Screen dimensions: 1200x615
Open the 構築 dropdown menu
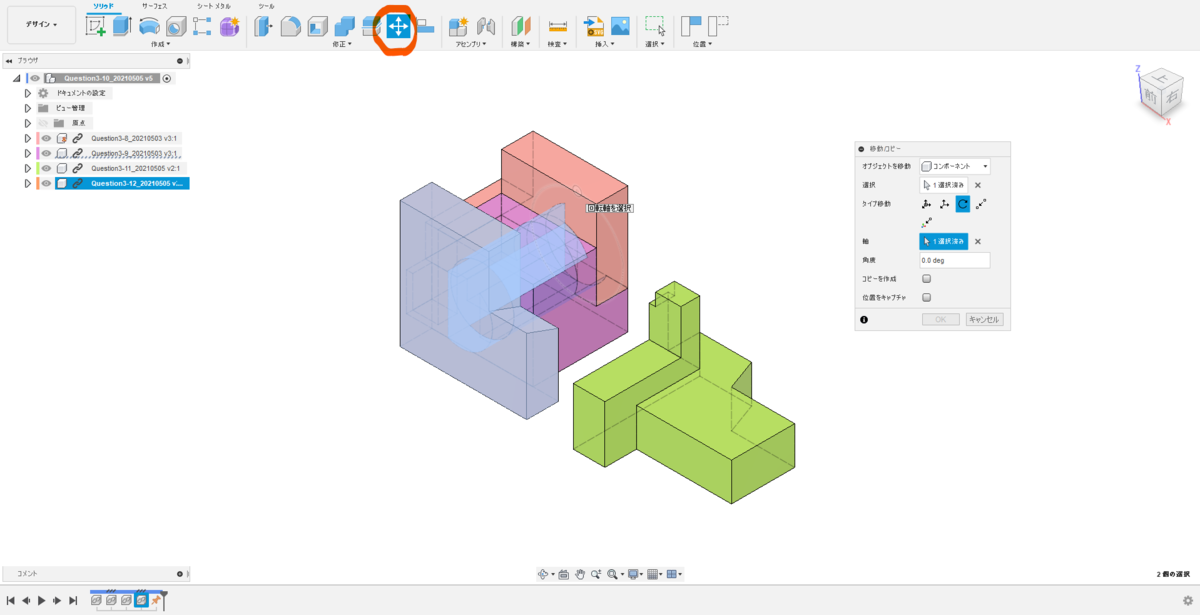pyautogui.click(x=521, y=44)
